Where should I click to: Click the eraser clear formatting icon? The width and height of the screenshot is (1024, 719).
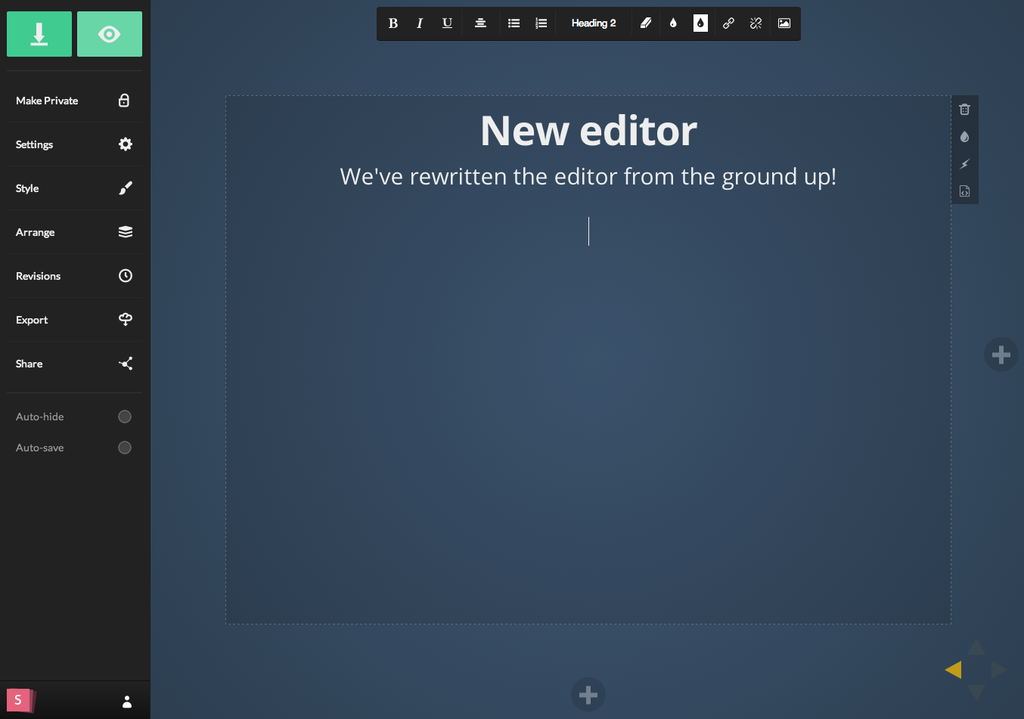(x=646, y=23)
